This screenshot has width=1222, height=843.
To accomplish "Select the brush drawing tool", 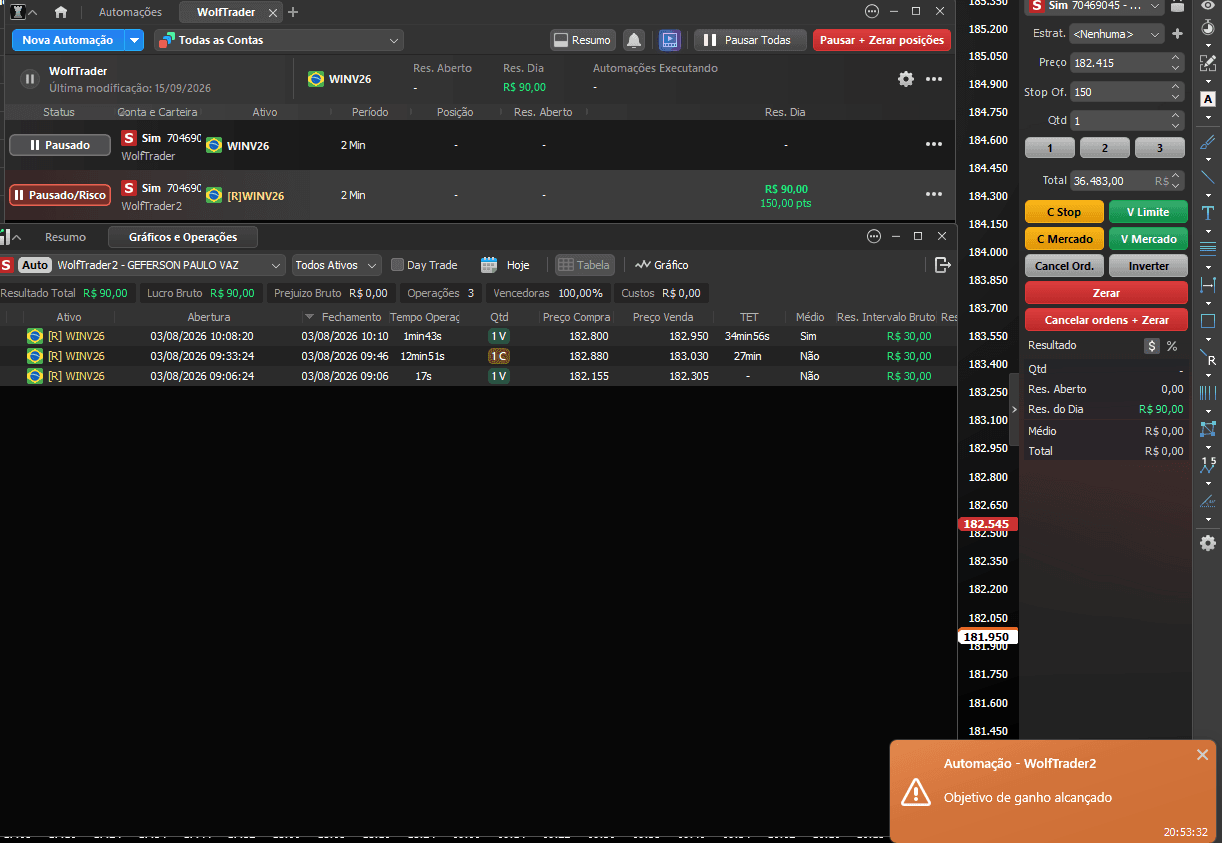I will tap(1208, 141).
